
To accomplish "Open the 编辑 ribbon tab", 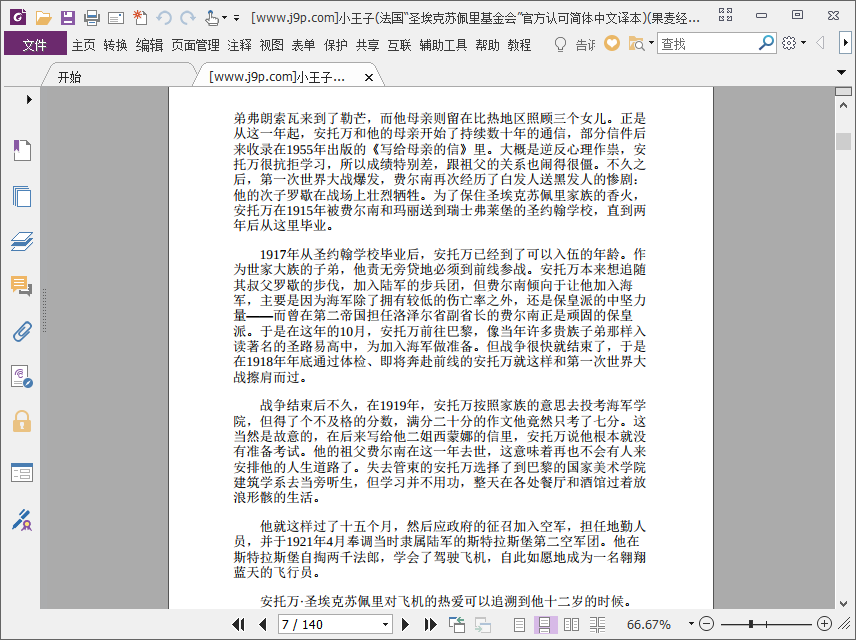I will [149, 45].
